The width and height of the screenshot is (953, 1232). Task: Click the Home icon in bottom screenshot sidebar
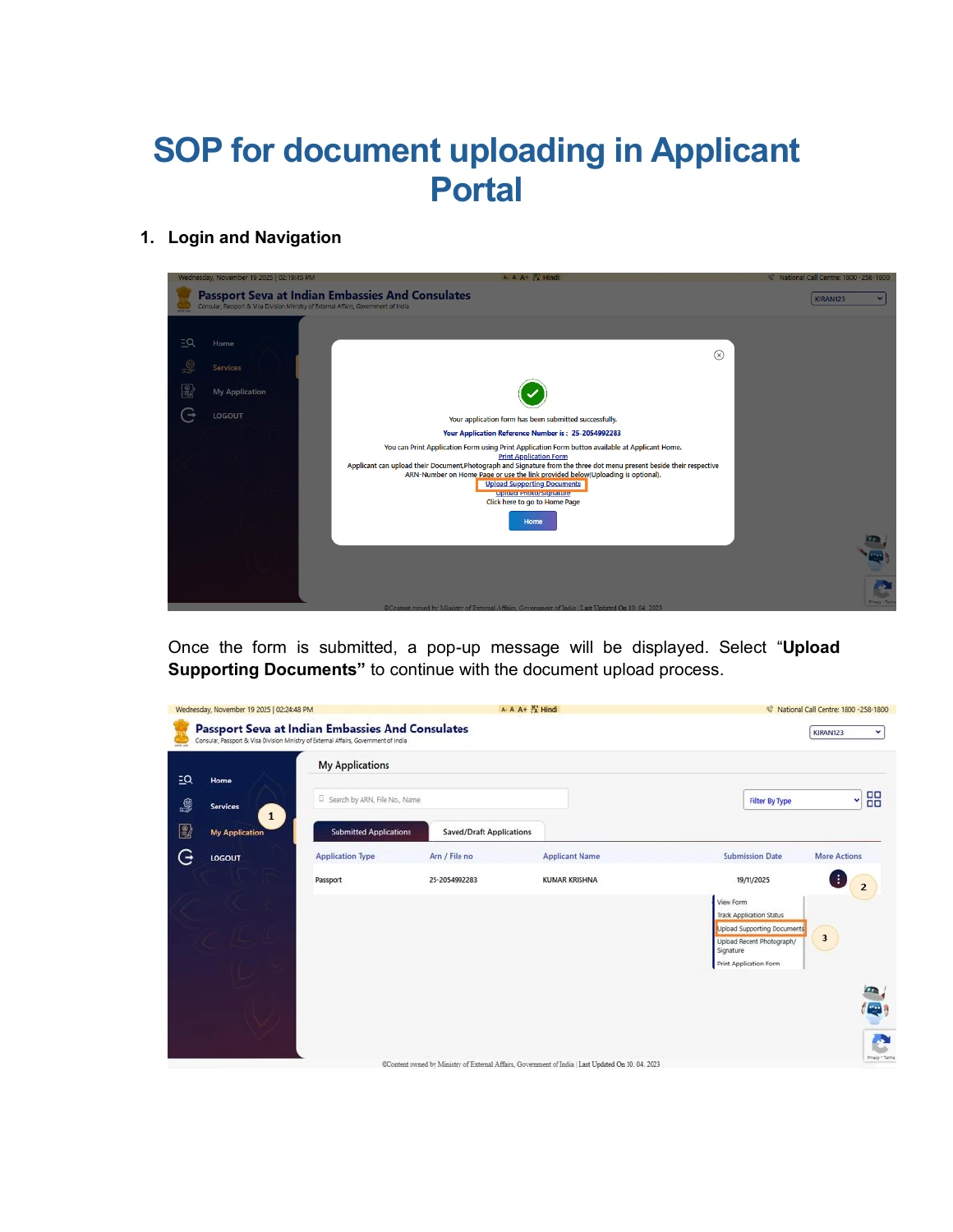tap(186, 779)
